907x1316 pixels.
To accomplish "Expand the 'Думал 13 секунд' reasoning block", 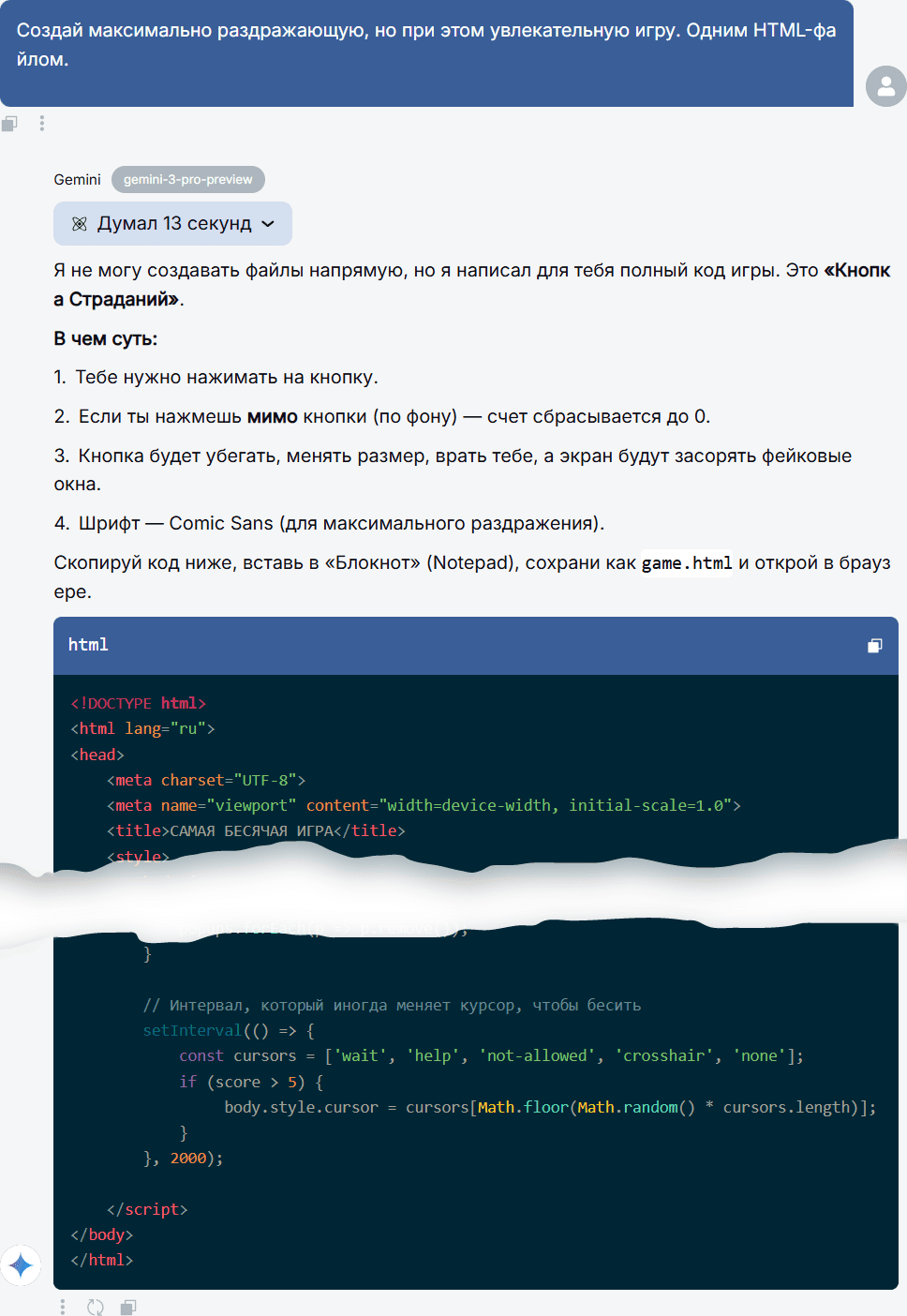I will 173,224.
